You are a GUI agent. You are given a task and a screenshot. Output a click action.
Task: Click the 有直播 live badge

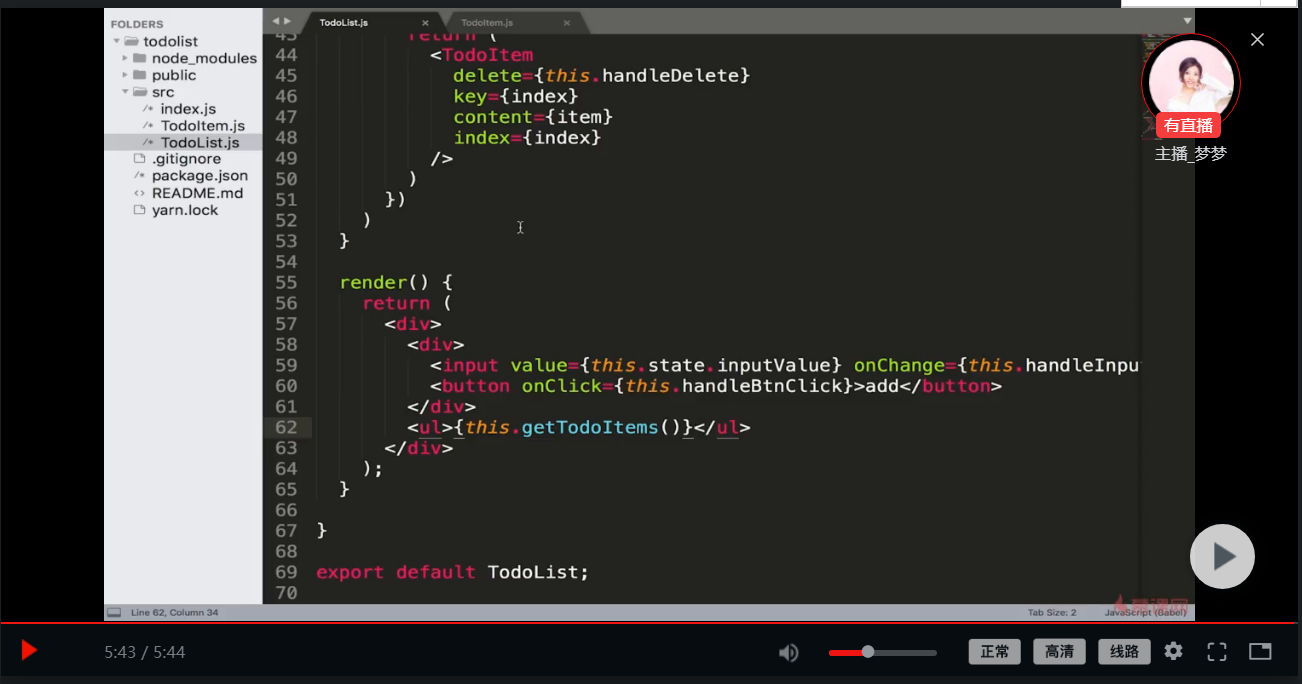(1190, 124)
